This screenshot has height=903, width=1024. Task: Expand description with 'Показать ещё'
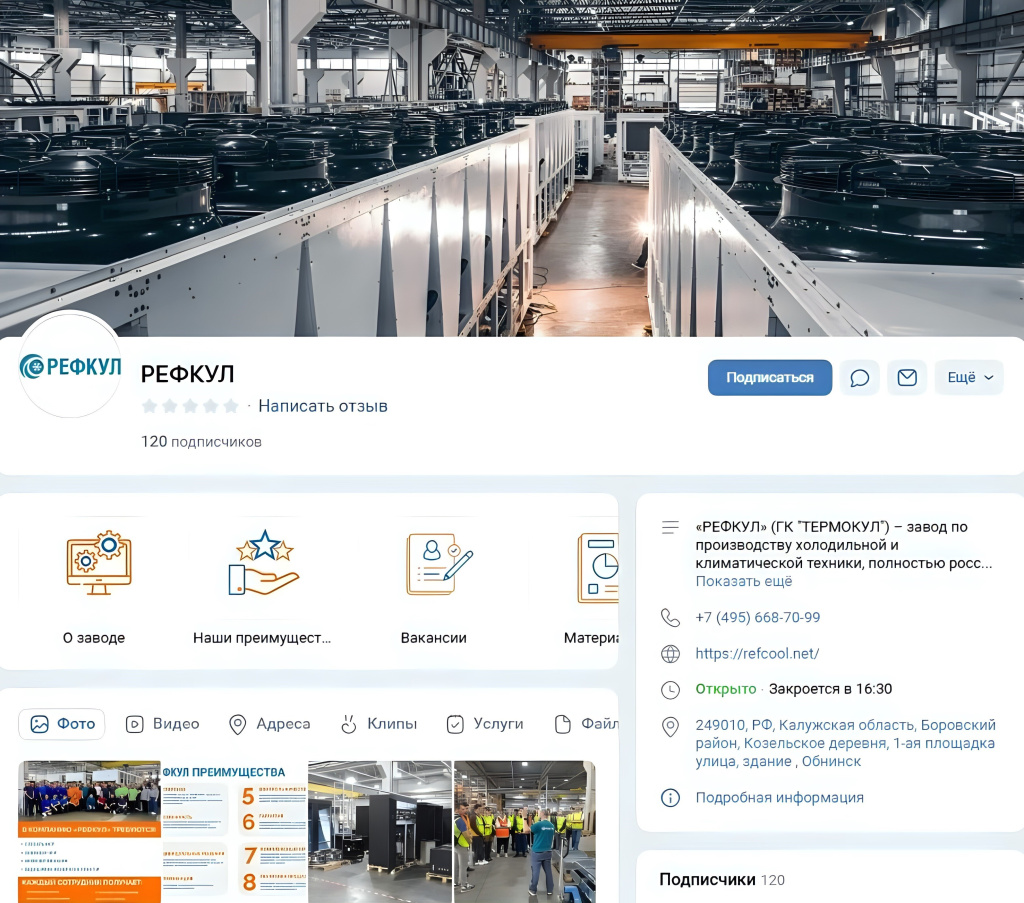point(743,582)
